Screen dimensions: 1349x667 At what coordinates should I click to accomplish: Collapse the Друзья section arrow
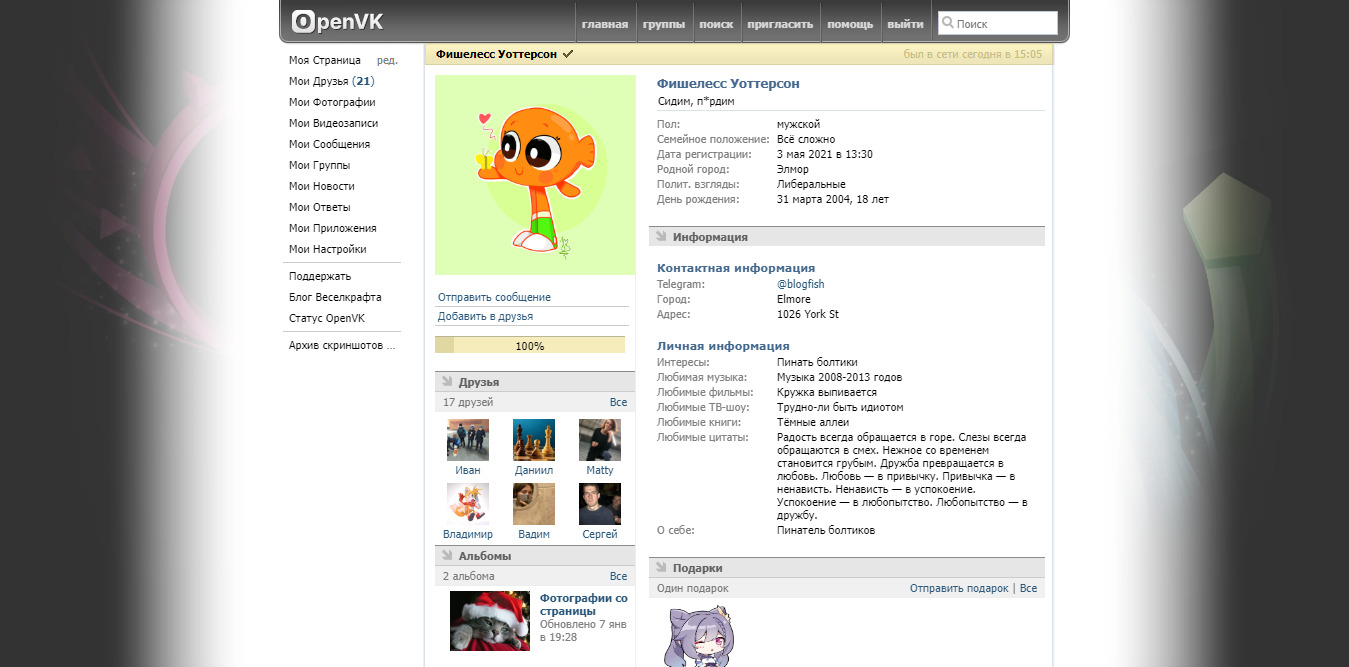point(447,382)
